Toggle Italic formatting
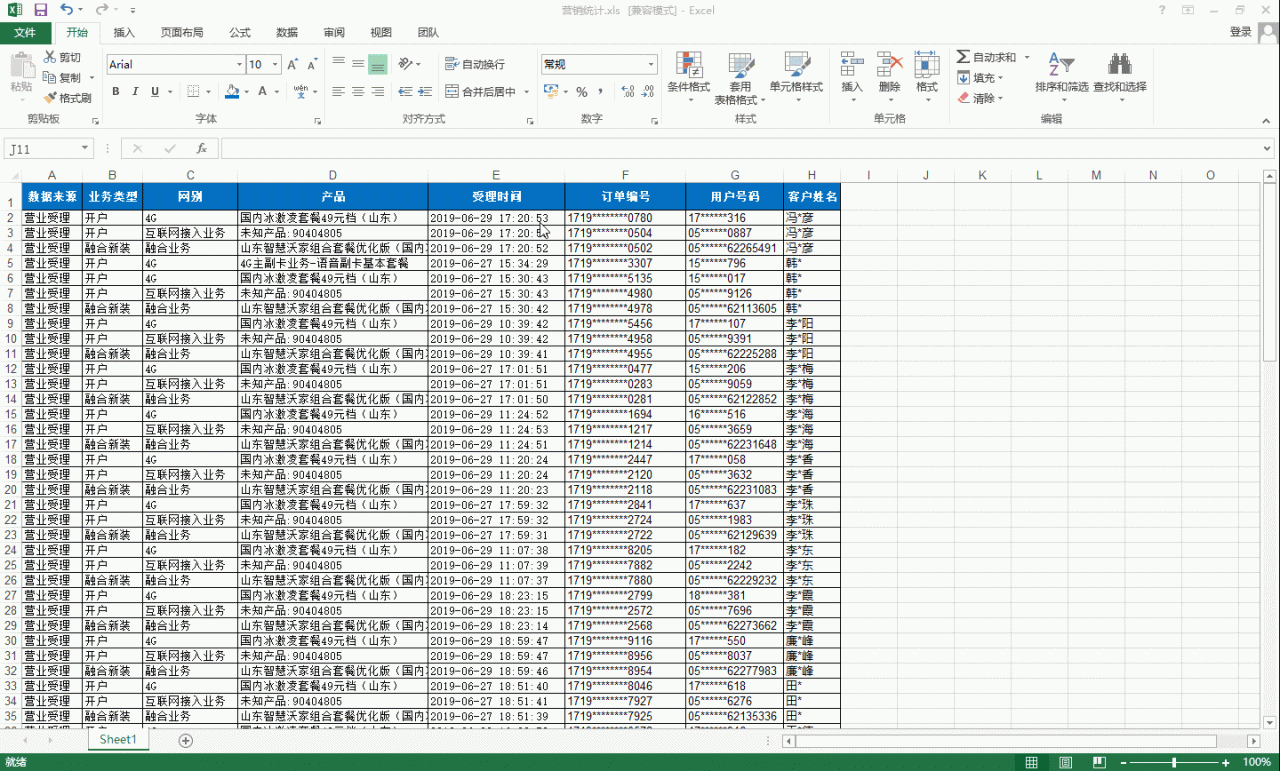The width and height of the screenshot is (1280, 771). click(x=135, y=92)
